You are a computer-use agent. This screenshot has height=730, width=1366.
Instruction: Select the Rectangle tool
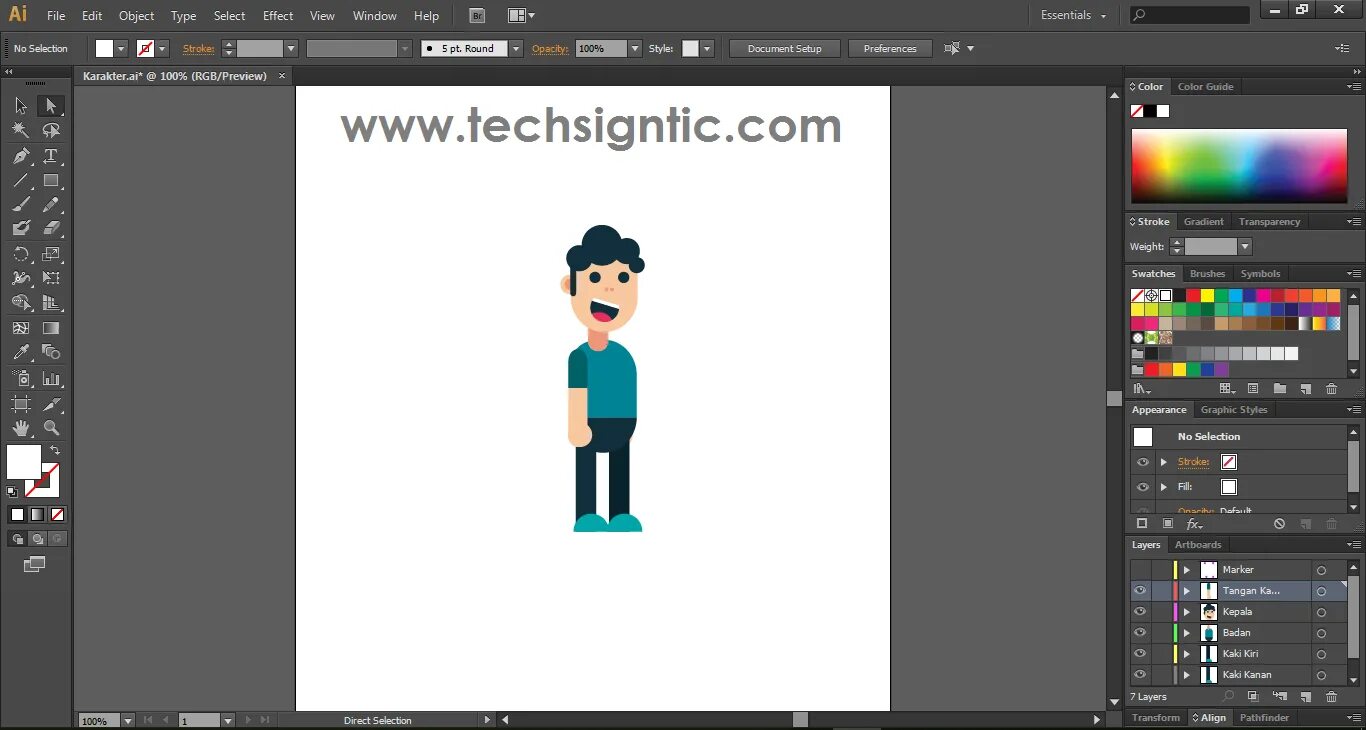coord(50,181)
